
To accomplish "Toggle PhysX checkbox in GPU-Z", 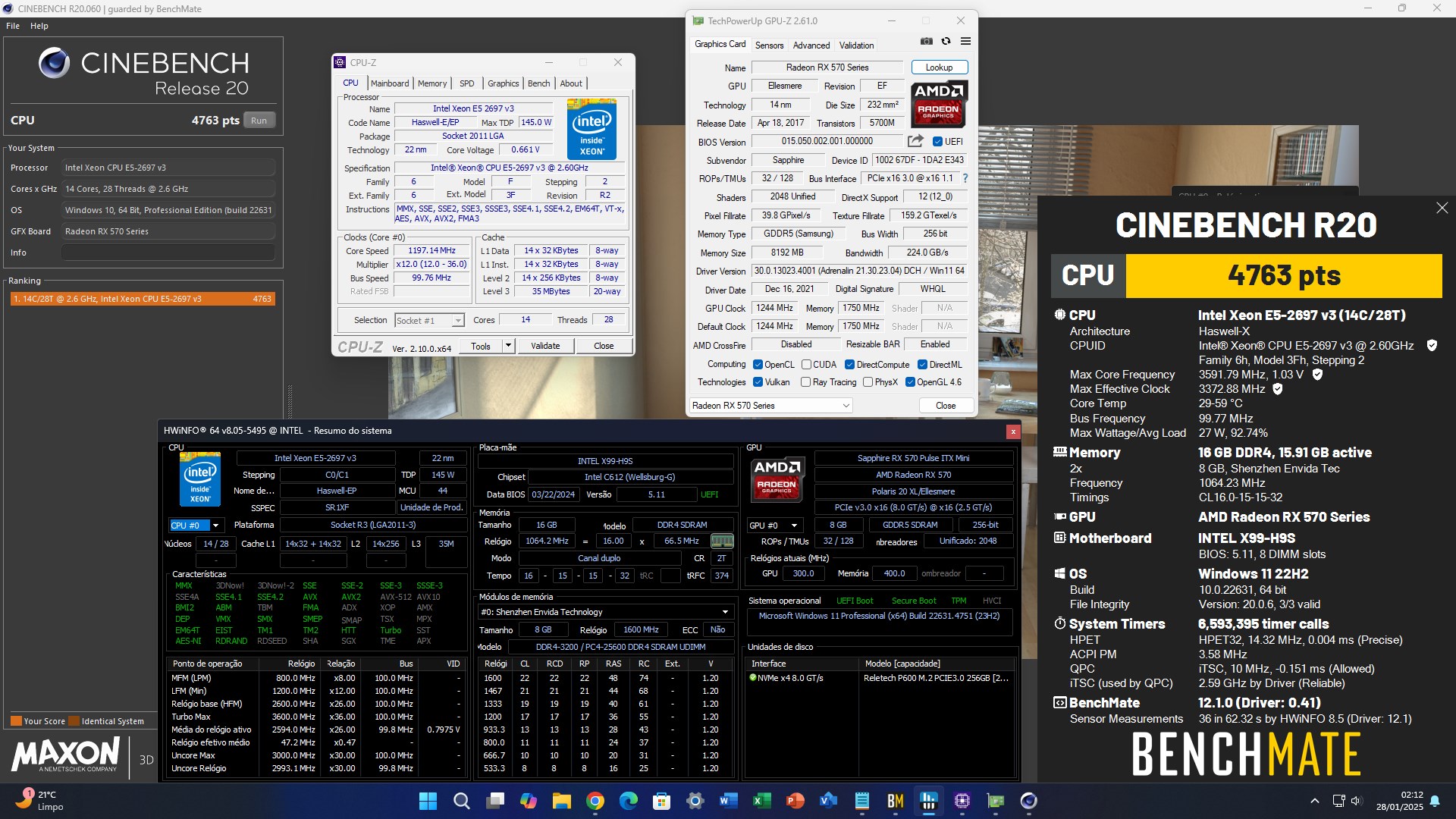I will [x=868, y=382].
